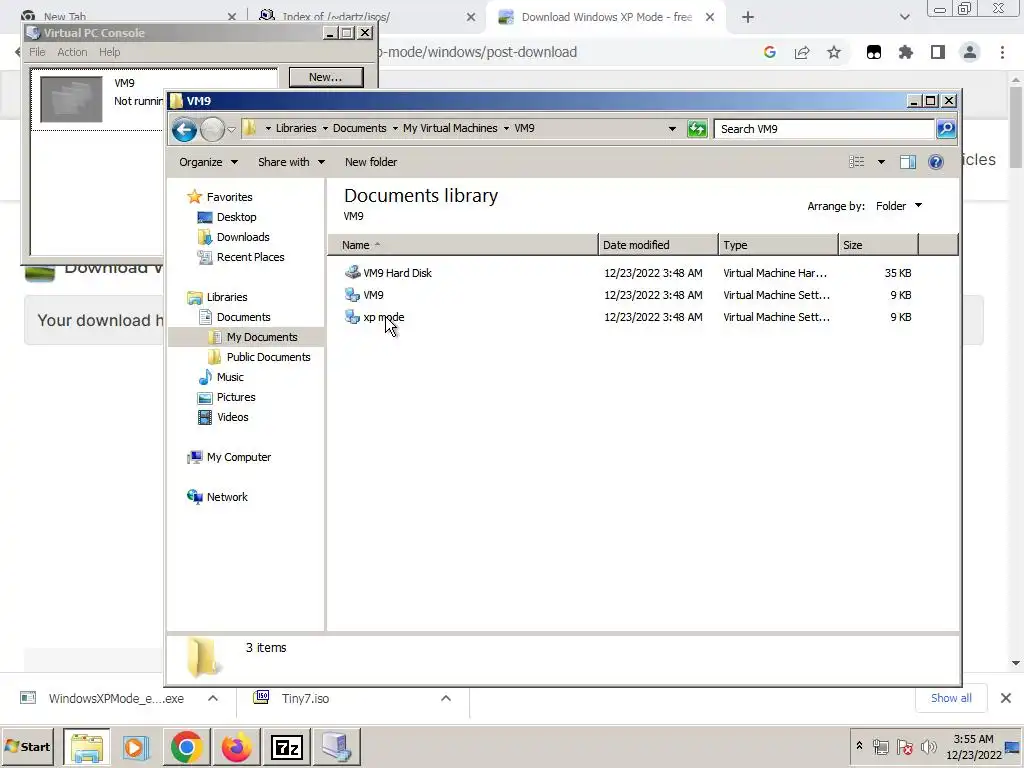Open a new Chrome tab
1024x768 pixels.
tap(748, 17)
